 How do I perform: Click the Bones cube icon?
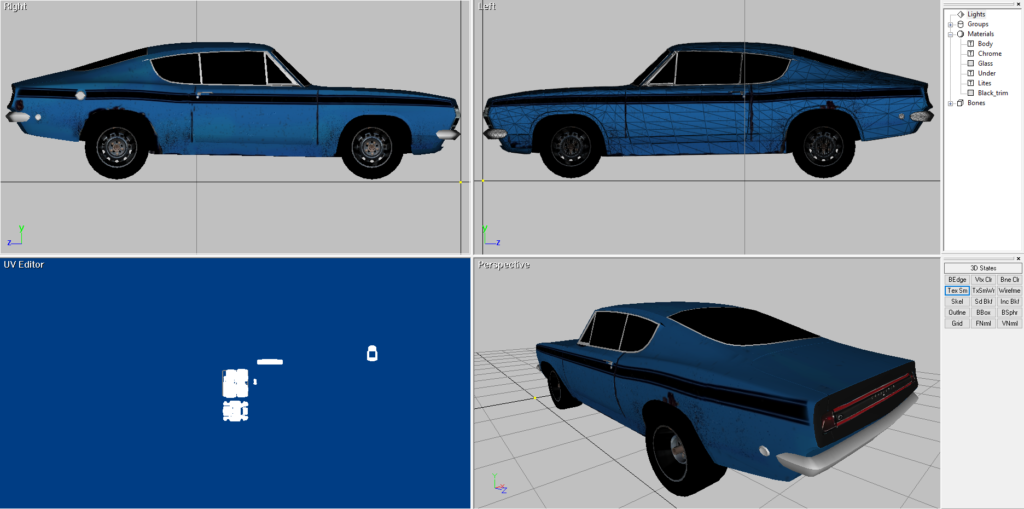point(960,102)
